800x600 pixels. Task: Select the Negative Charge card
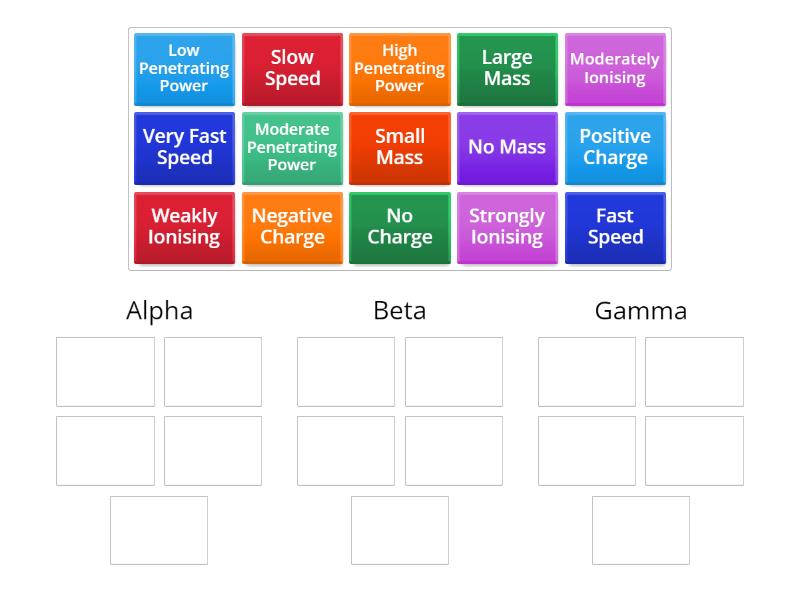coord(292,227)
